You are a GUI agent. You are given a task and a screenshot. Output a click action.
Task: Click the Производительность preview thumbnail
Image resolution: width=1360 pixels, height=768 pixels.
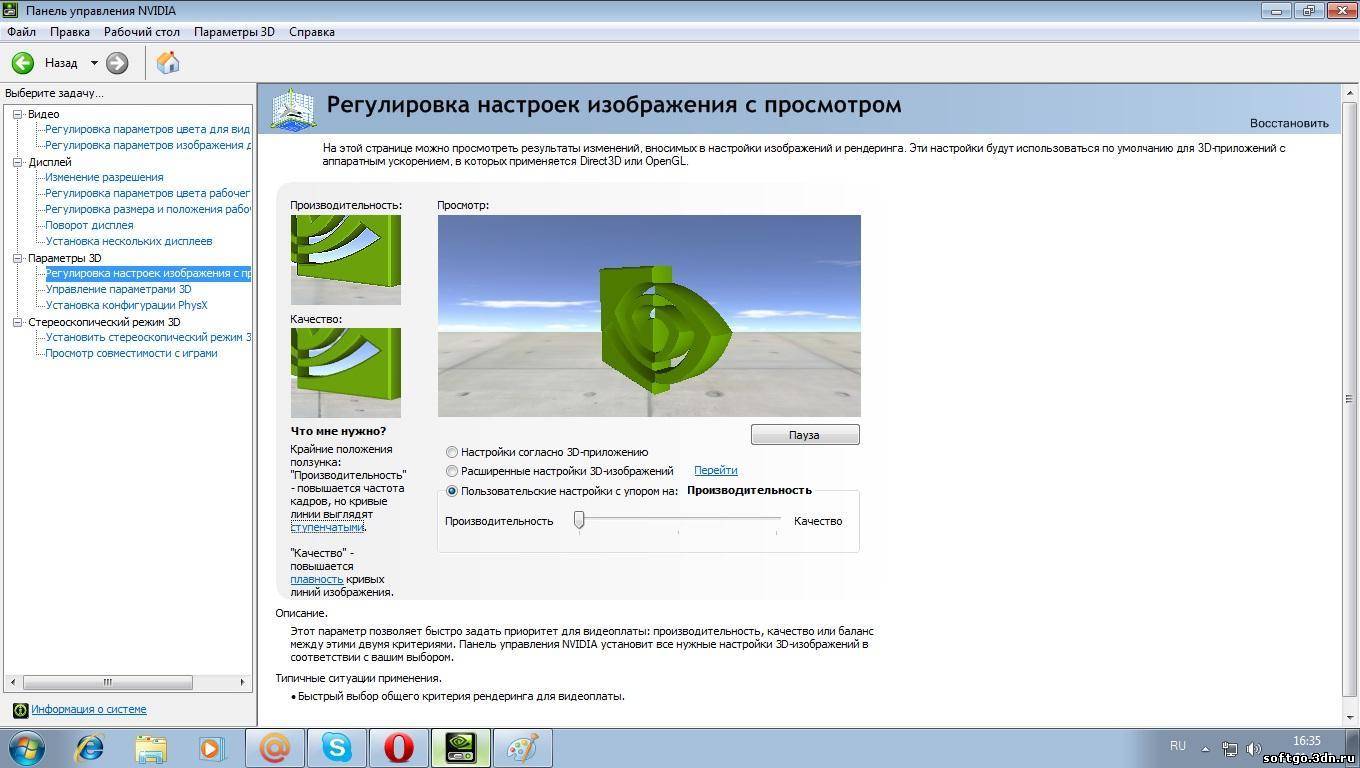(346, 260)
